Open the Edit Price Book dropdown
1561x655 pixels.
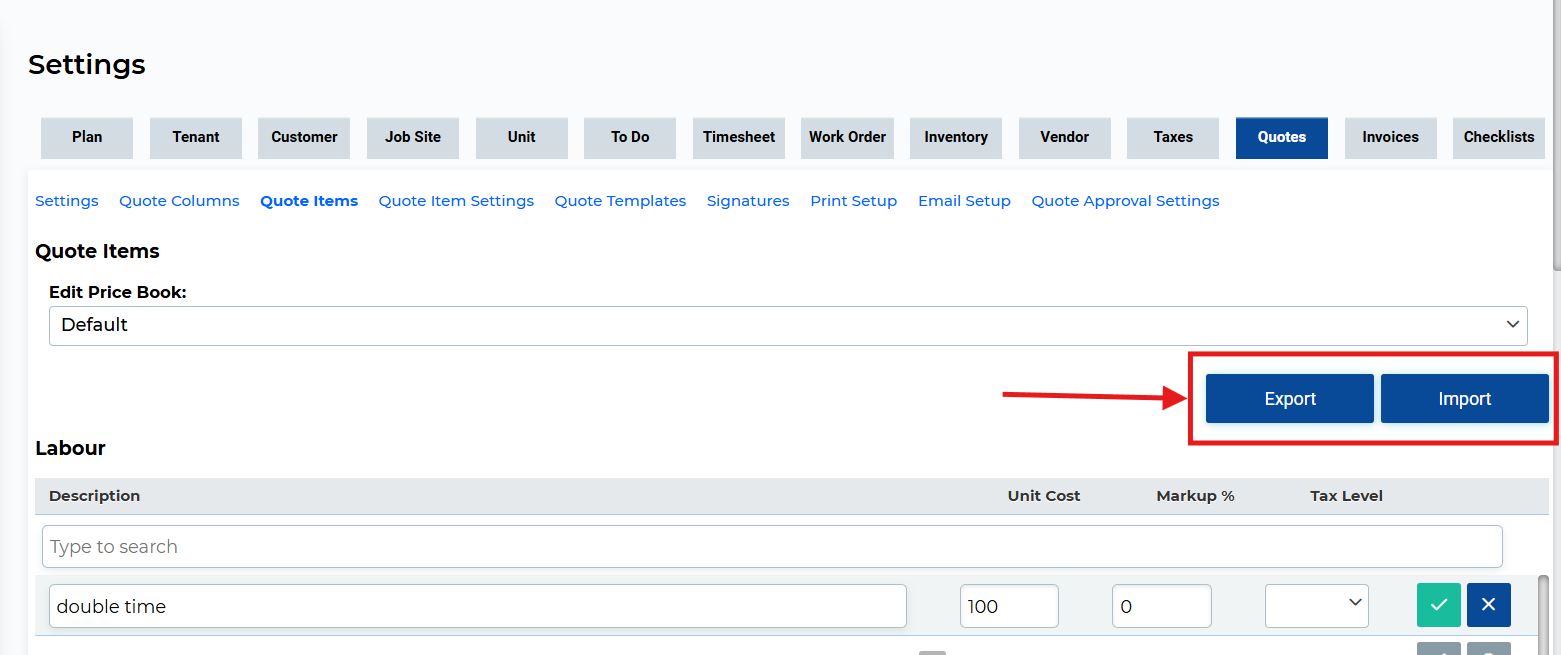[787, 326]
